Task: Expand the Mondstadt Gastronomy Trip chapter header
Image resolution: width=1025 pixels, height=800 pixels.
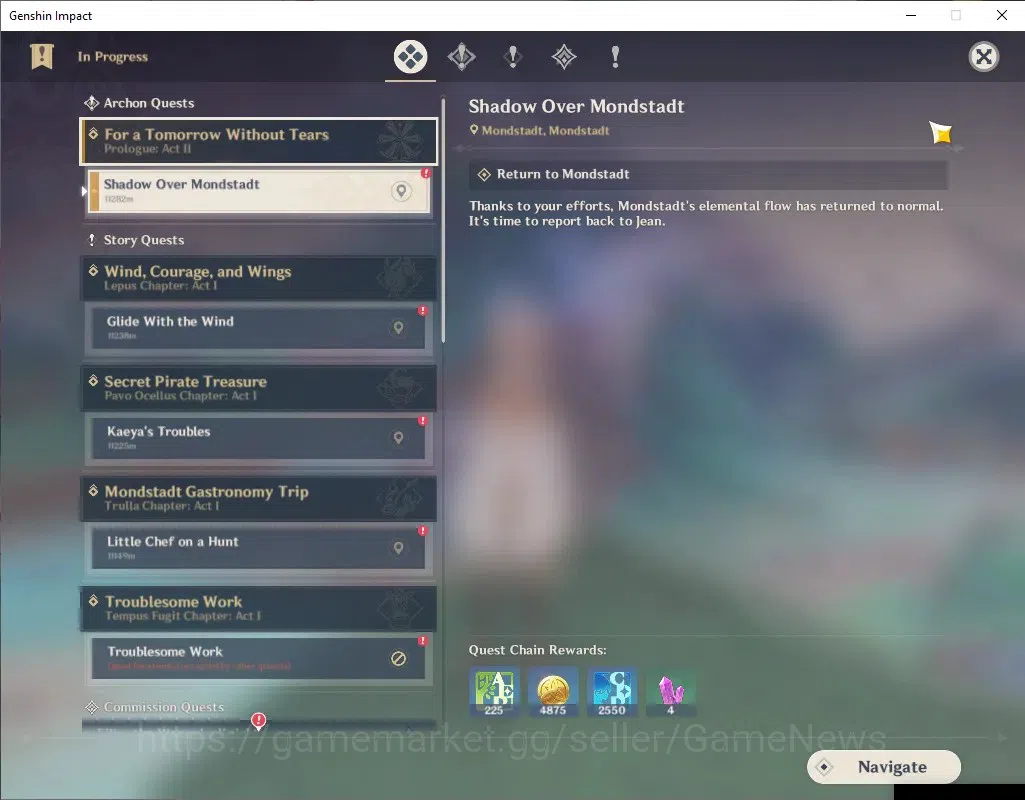Action: pyautogui.click(x=259, y=498)
